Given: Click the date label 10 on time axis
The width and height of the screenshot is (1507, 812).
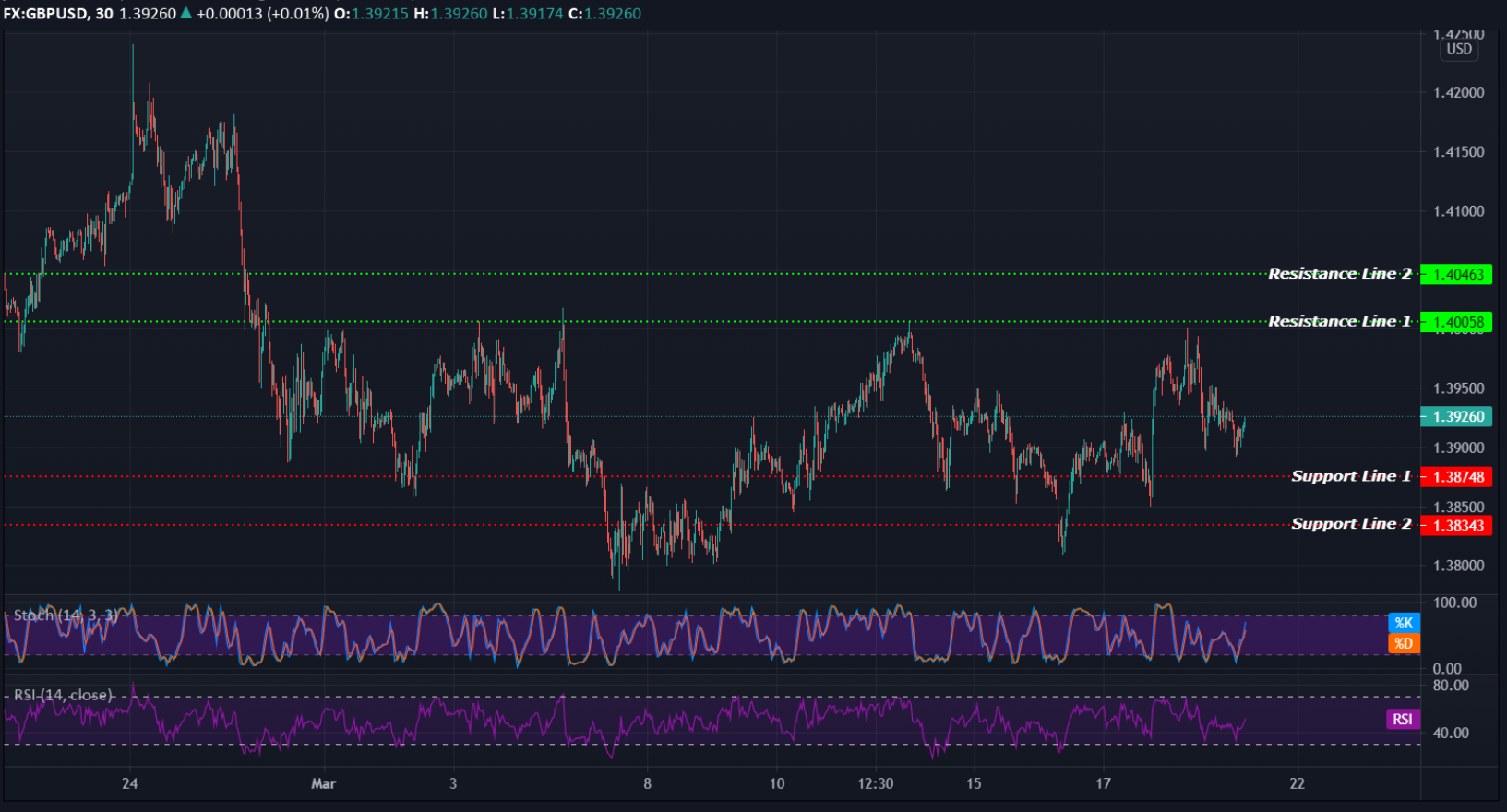Looking at the screenshot, I should [x=777, y=783].
